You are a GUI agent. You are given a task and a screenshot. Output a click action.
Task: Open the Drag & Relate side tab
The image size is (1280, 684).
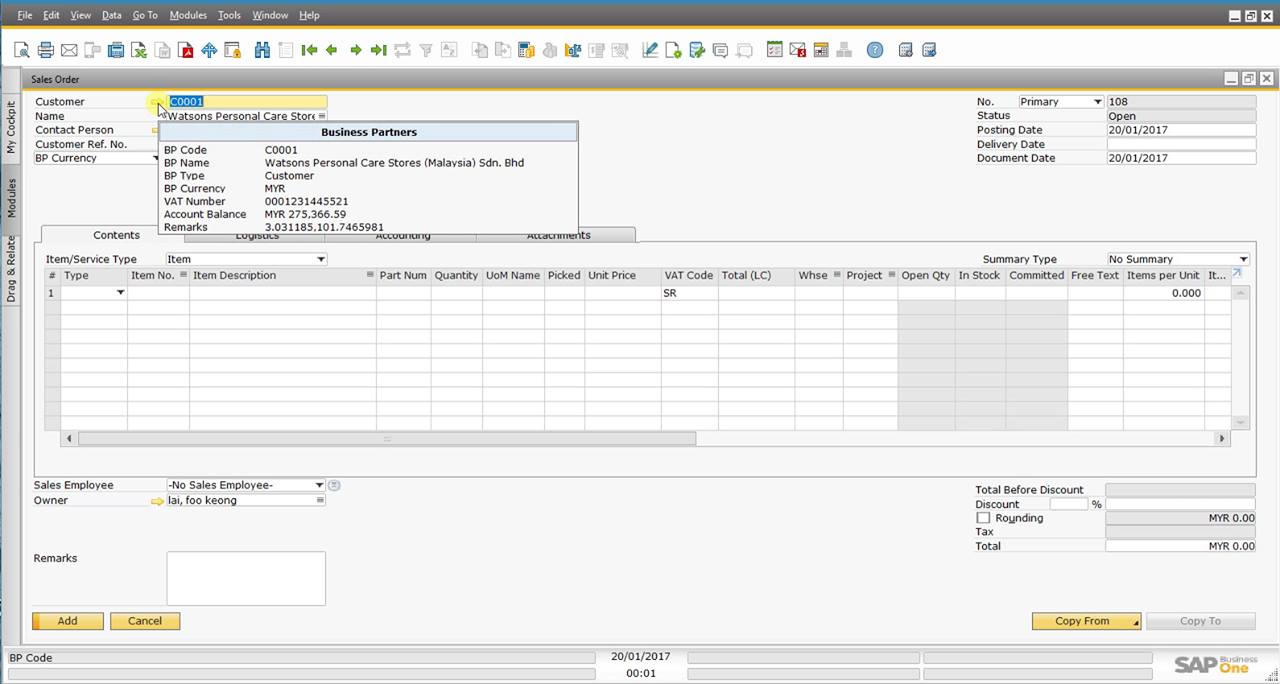[x=11, y=269]
